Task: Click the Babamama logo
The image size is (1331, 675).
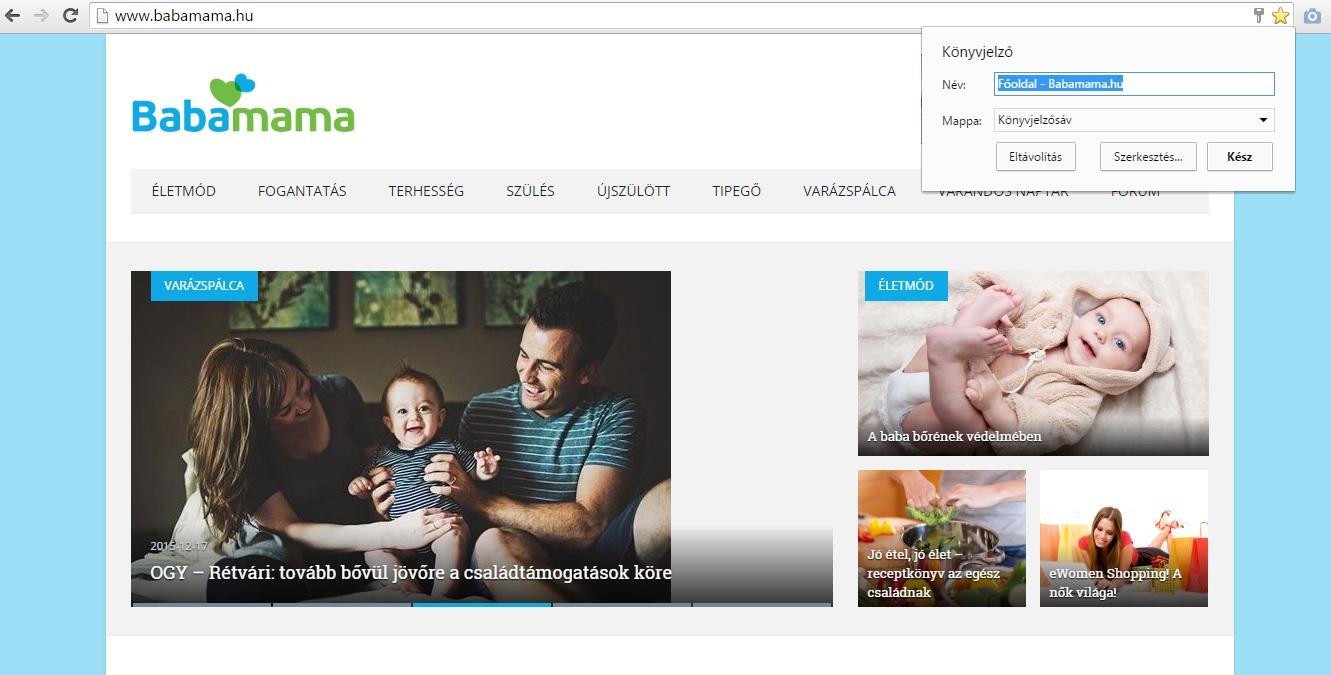Action: tap(243, 104)
